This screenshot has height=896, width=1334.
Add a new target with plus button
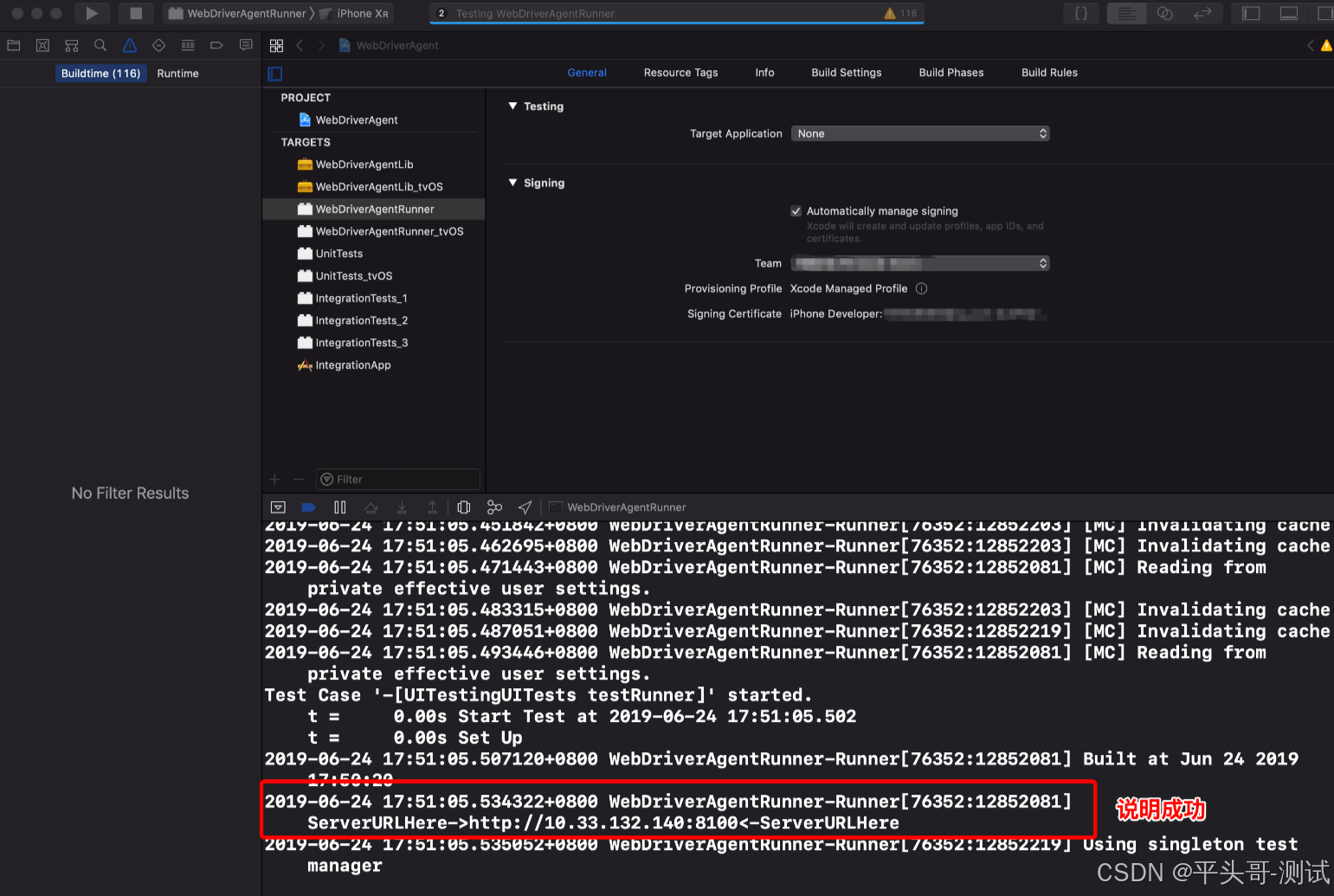point(275,479)
